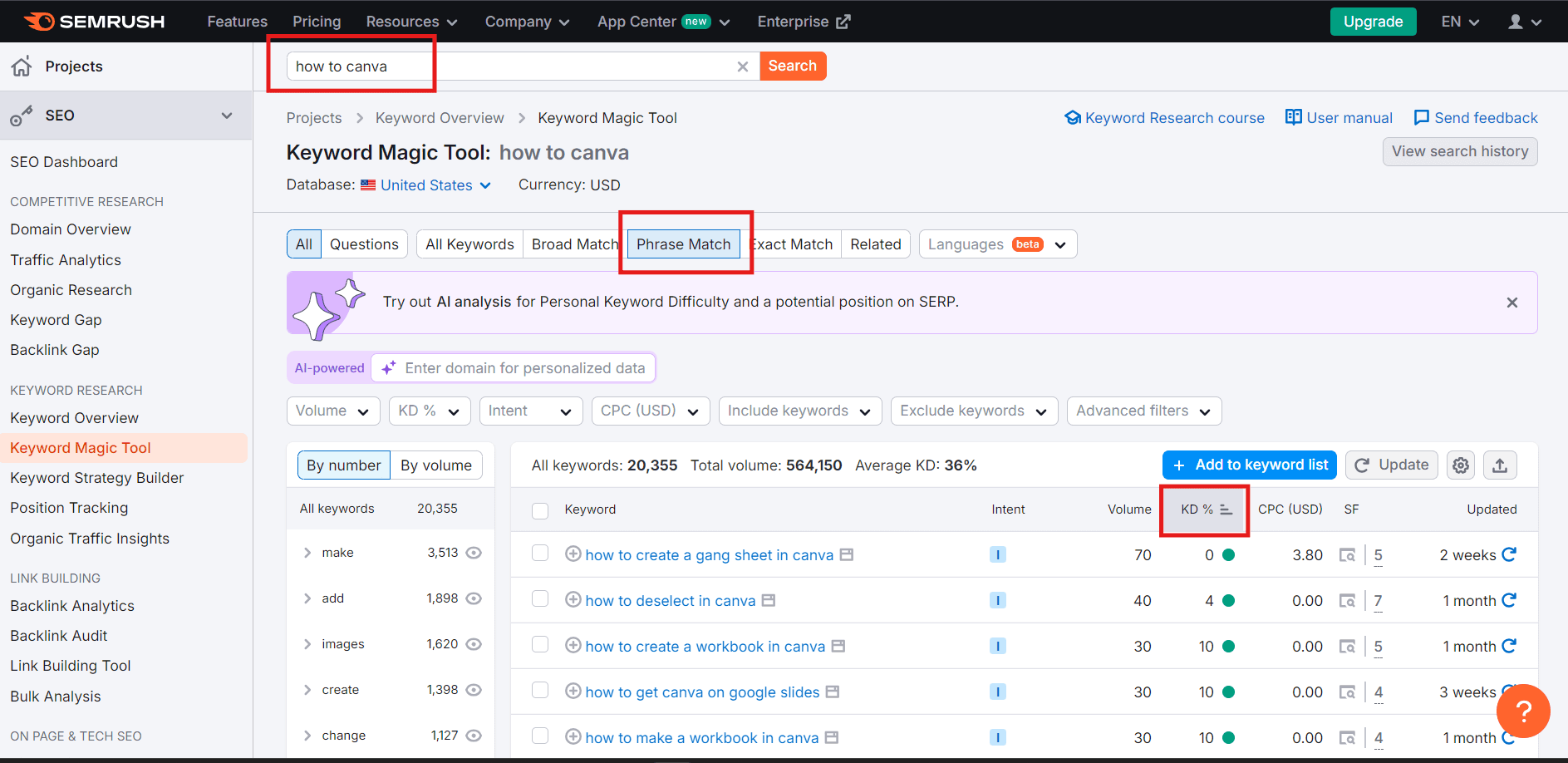Expand the 'make' keyword group
Image resolution: width=1568 pixels, height=763 pixels.
307,553
